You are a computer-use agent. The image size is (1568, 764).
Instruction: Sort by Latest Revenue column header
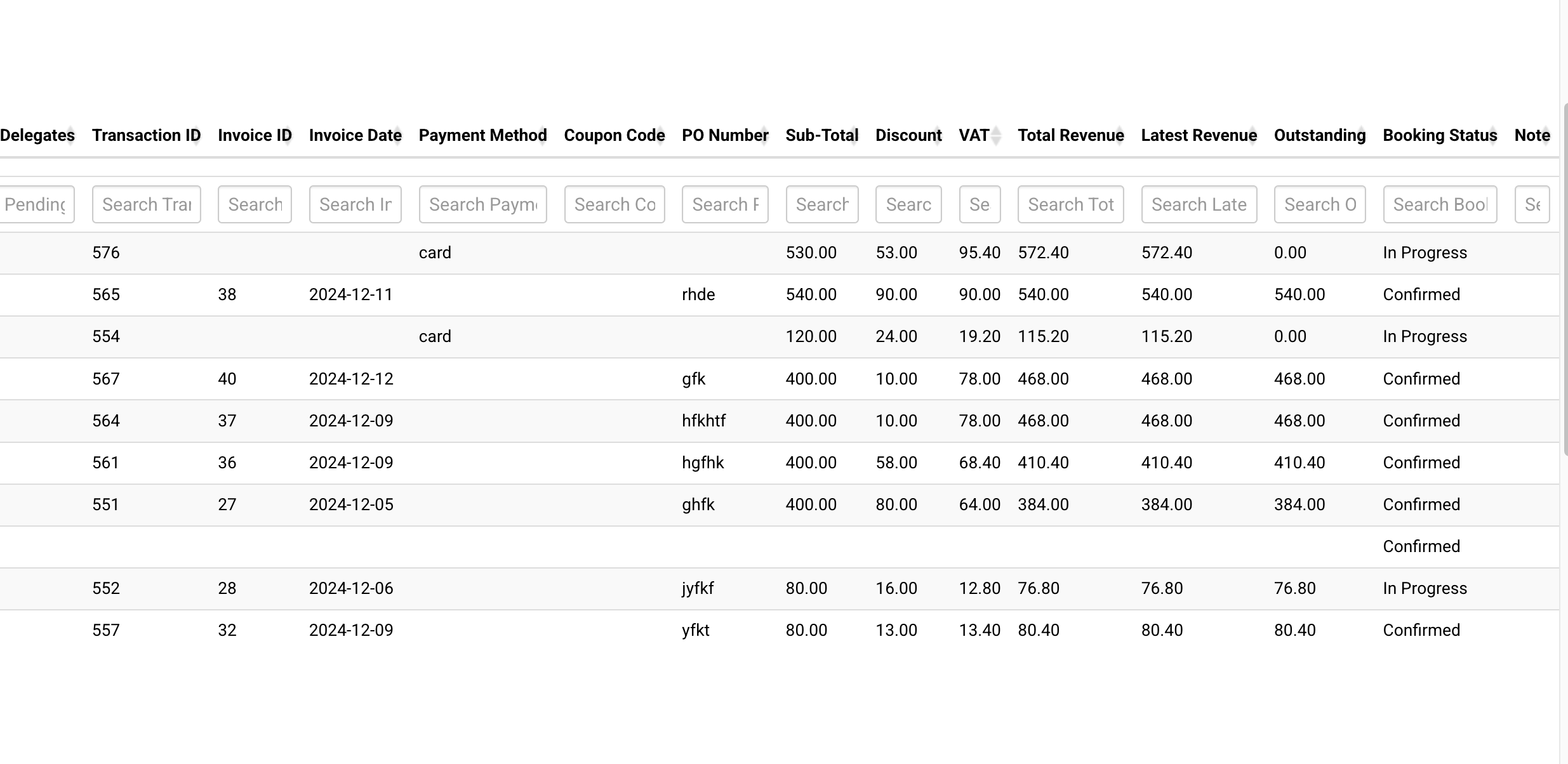pyautogui.click(x=1198, y=135)
